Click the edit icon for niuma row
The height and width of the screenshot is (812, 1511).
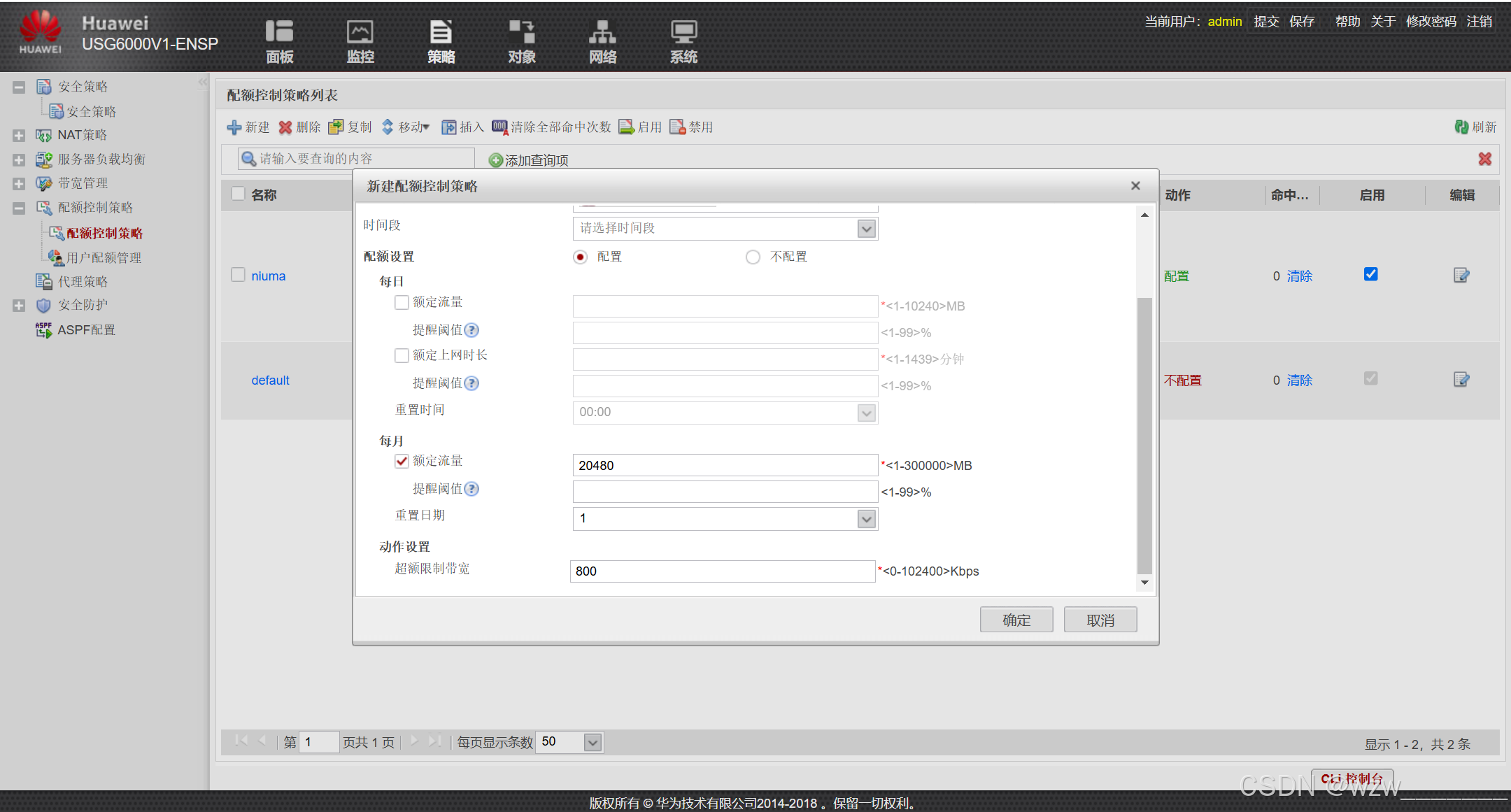pos(1461,276)
